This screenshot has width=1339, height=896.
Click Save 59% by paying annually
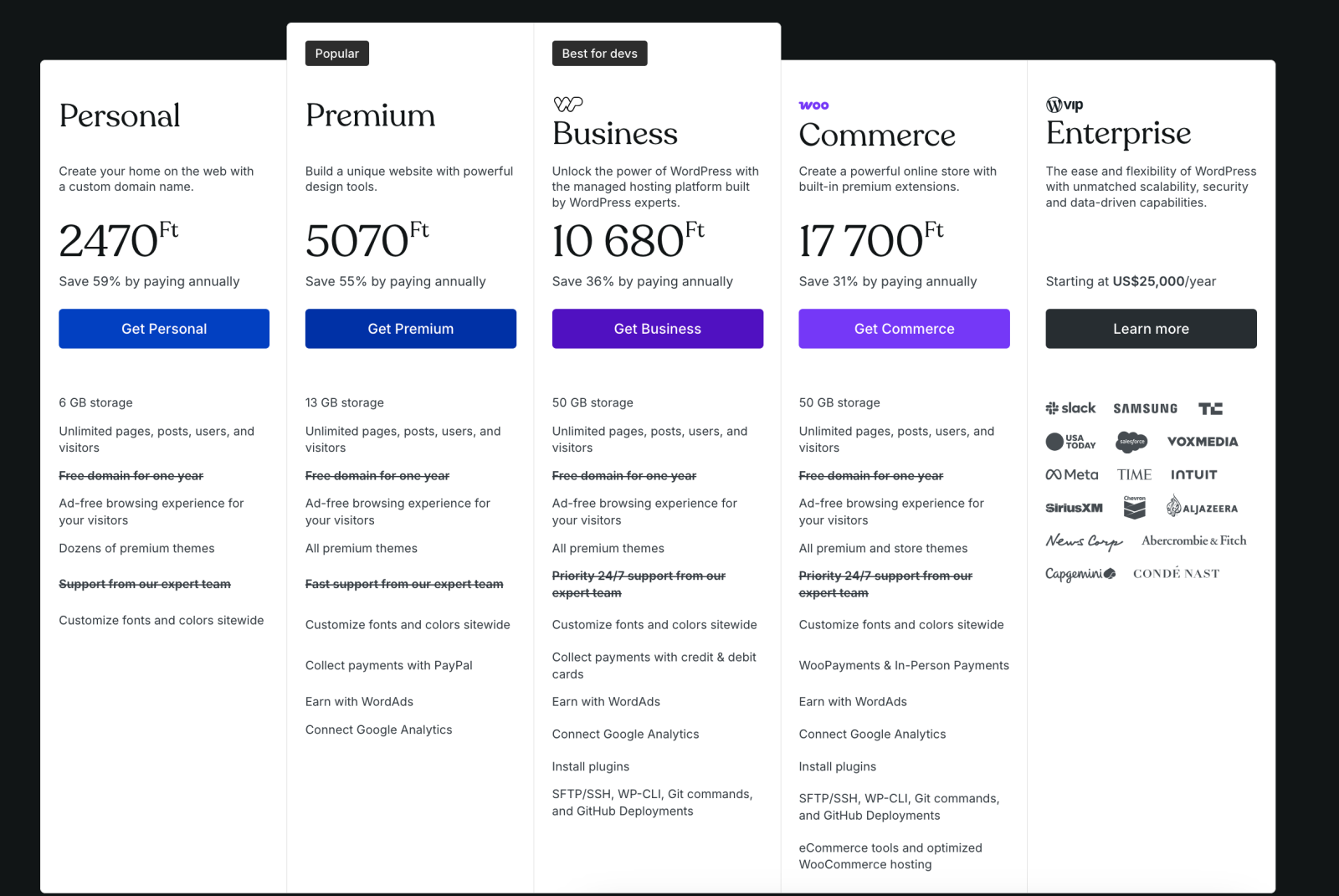click(149, 281)
